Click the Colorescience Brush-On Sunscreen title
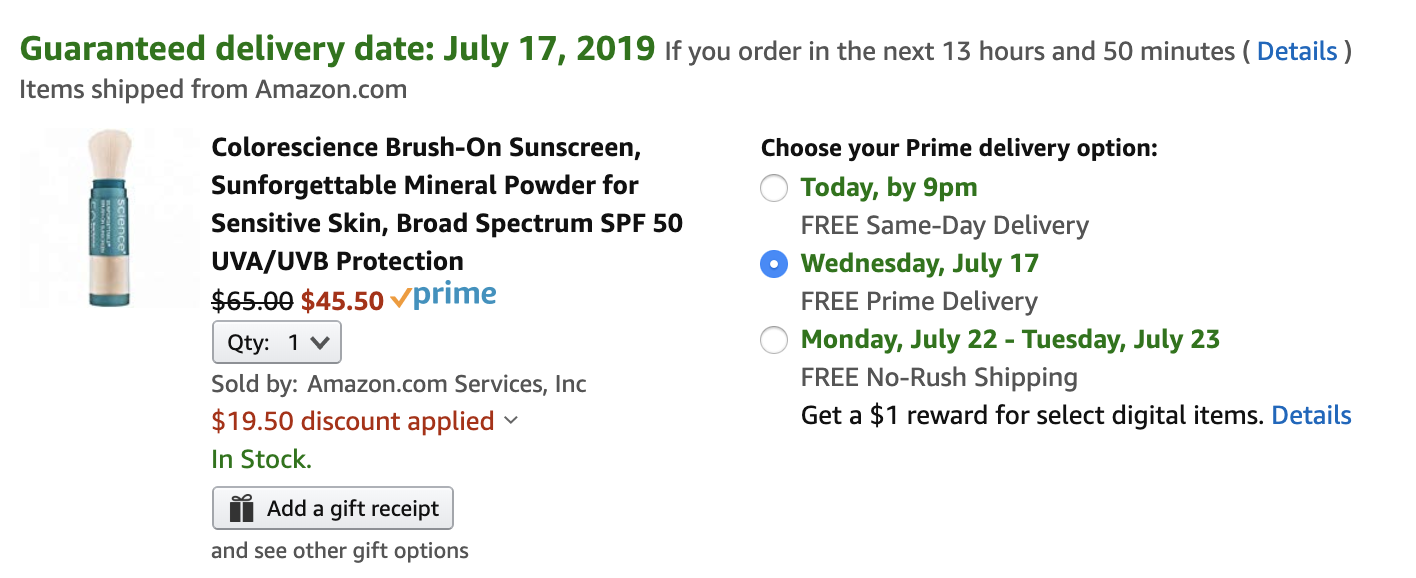This screenshot has width=1416, height=578. point(447,204)
